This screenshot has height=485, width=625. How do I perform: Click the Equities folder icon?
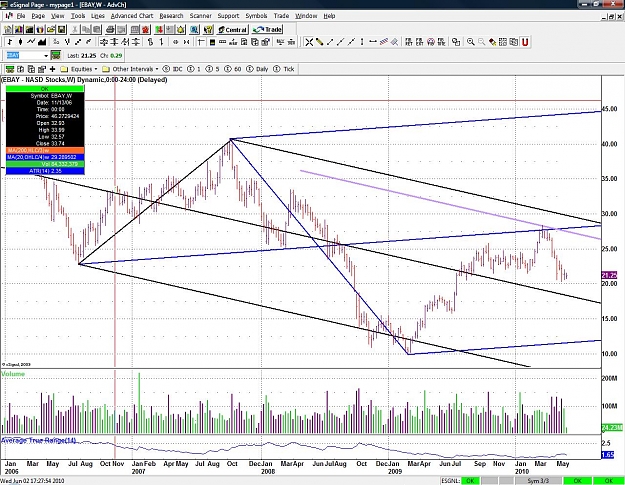pos(64,69)
